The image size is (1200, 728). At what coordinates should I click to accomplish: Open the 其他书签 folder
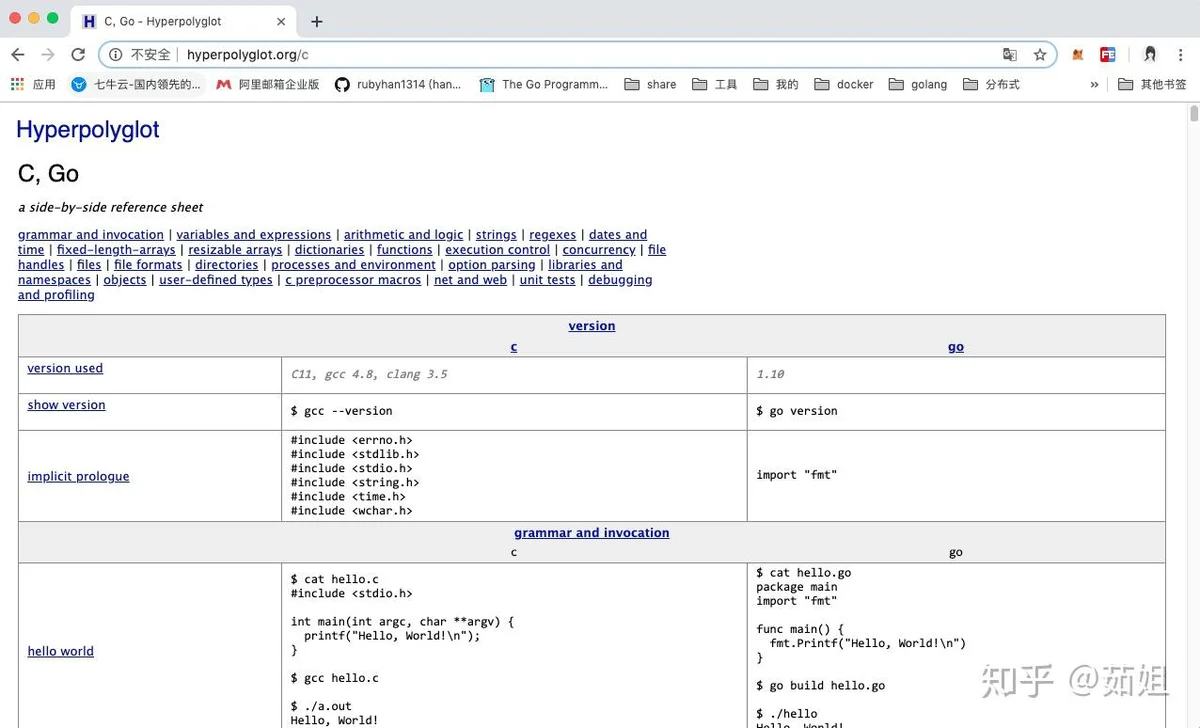tap(1152, 85)
